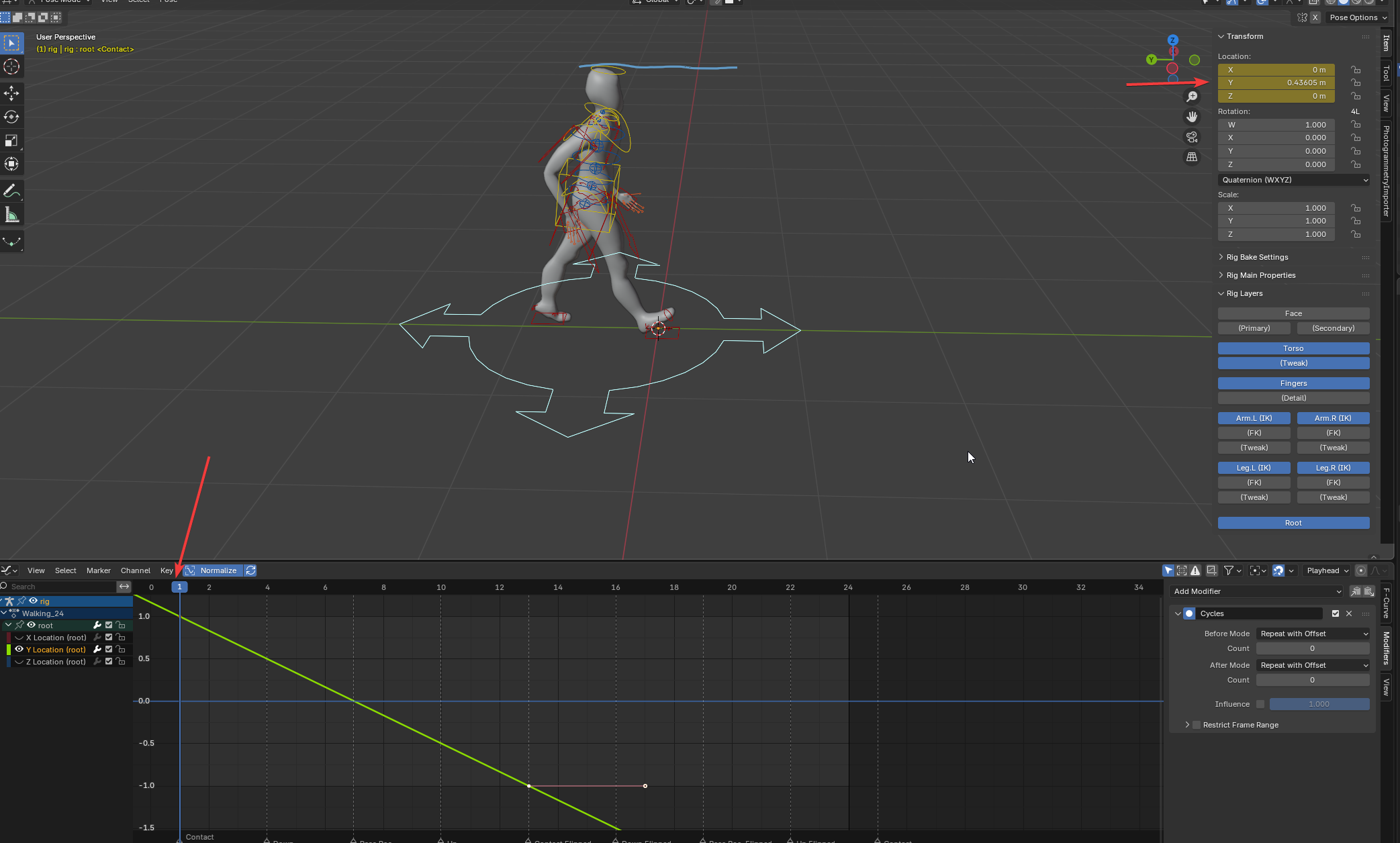Toggle camera view icon in viewport
The width and height of the screenshot is (1400, 843).
pyautogui.click(x=1192, y=137)
